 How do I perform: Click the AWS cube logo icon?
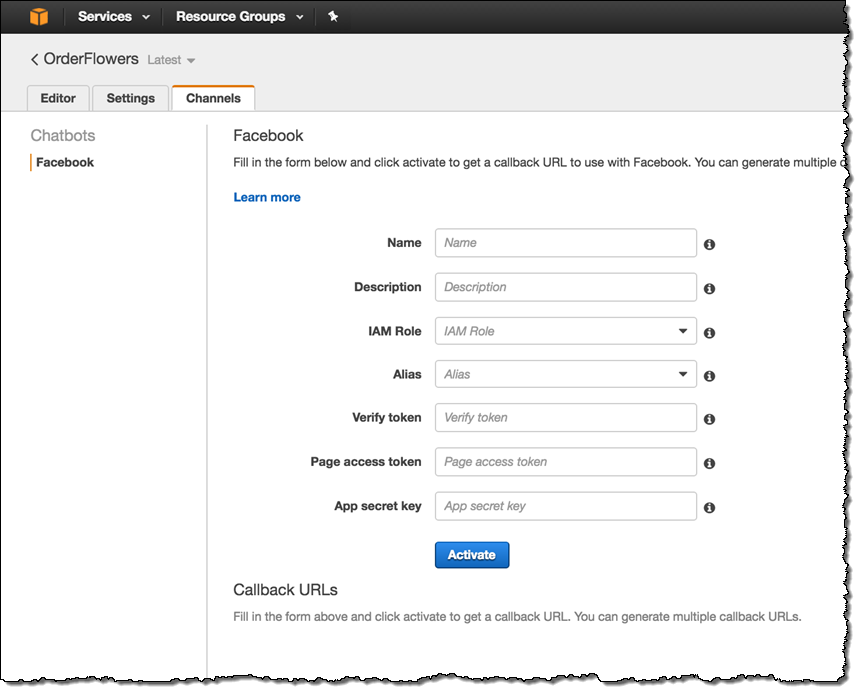[38, 16]
